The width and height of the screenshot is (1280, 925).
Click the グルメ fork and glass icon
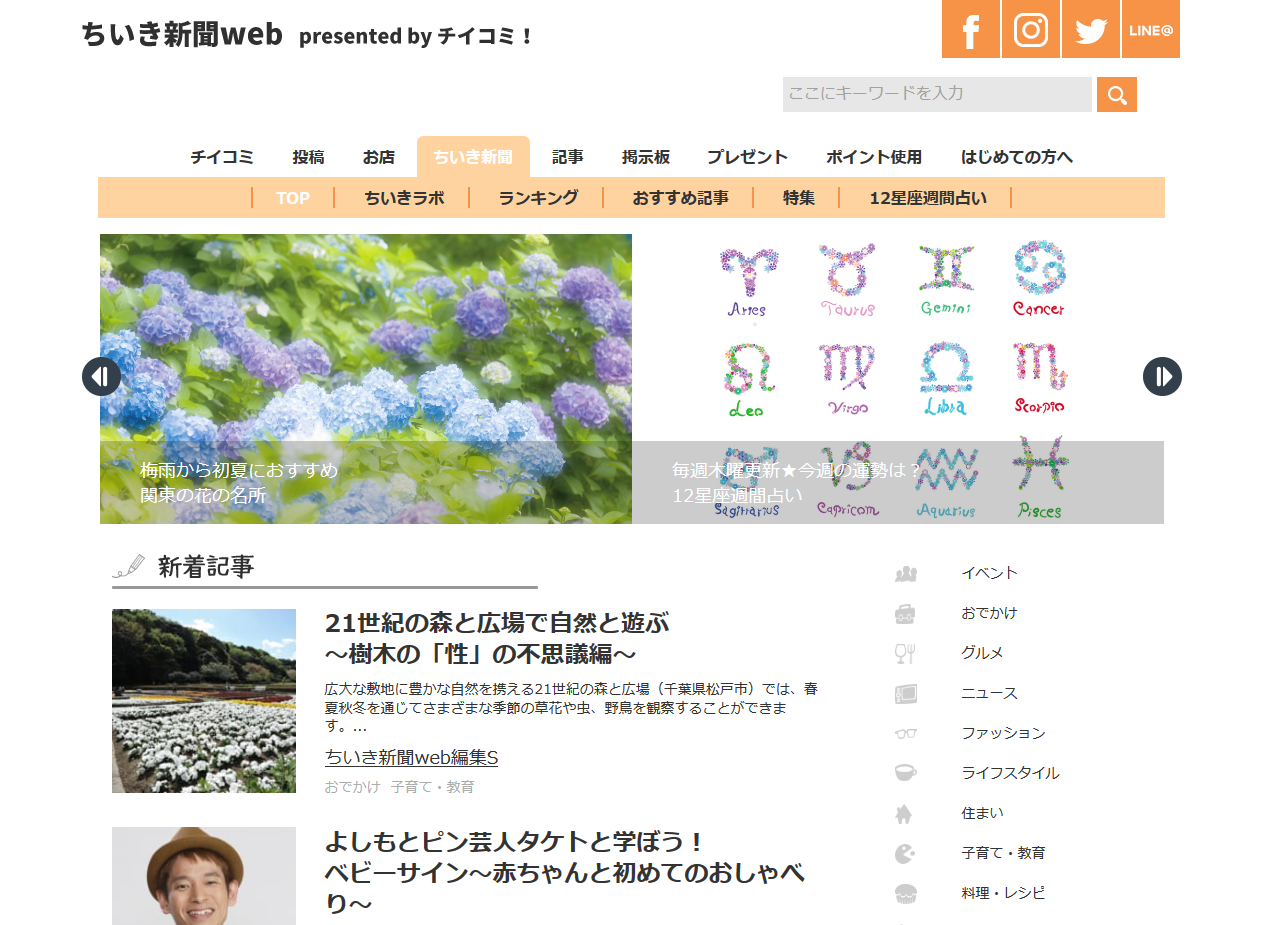click(x=905, y=654)
